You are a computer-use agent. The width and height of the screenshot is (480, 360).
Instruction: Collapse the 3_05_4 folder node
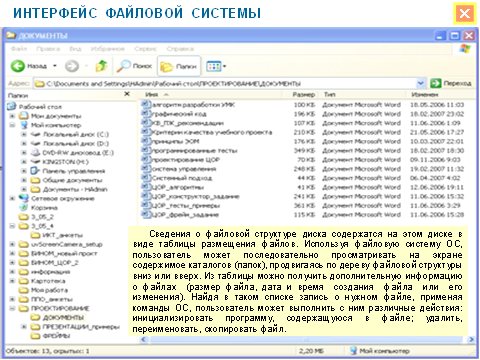pyautogui.click(x=12, y=226)
